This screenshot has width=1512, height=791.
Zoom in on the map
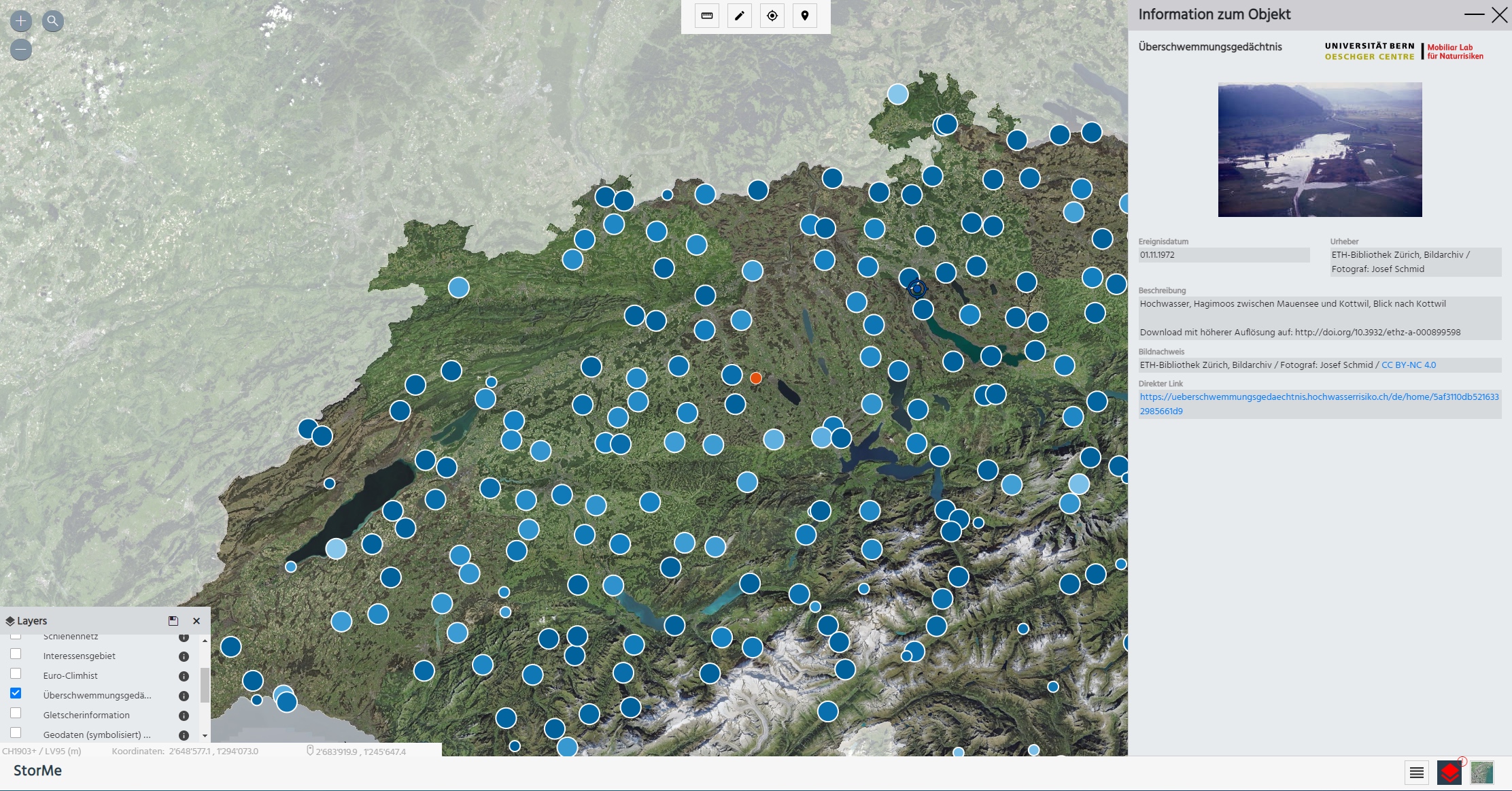click(x=21, y=21)
